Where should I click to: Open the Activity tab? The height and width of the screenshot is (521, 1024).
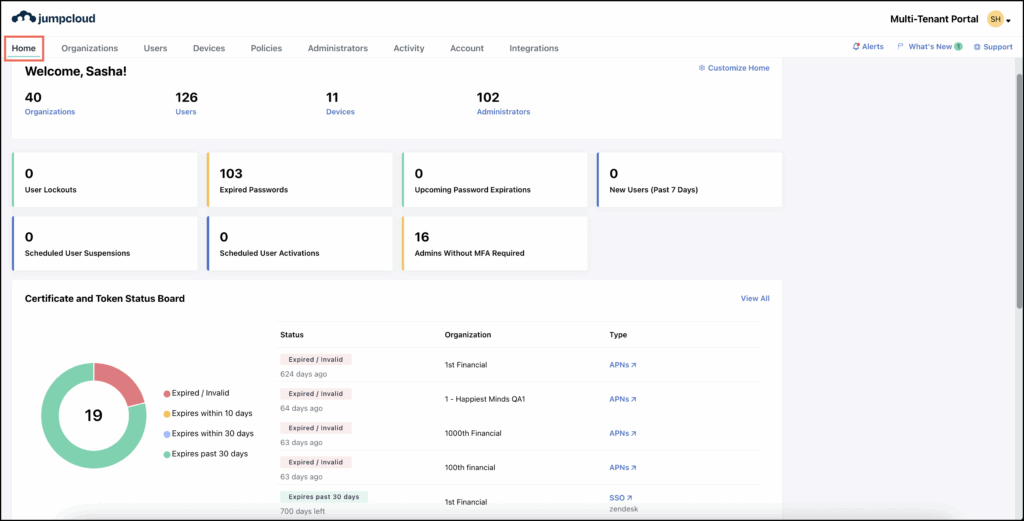pyautogui.click(x=409, y=48)
